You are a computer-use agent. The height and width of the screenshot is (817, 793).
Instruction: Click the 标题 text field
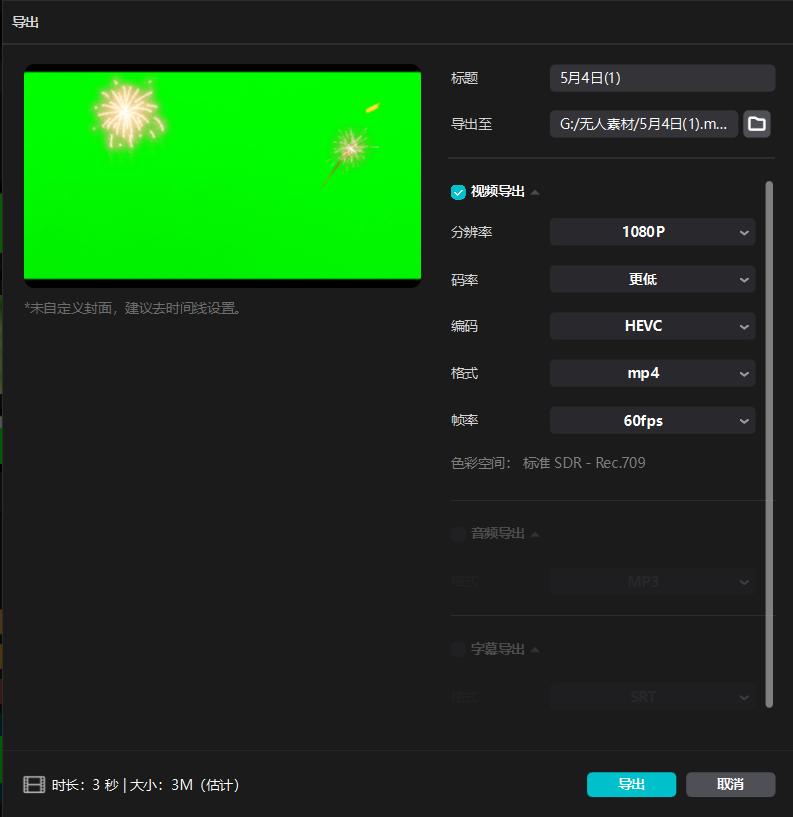(662, 78)
